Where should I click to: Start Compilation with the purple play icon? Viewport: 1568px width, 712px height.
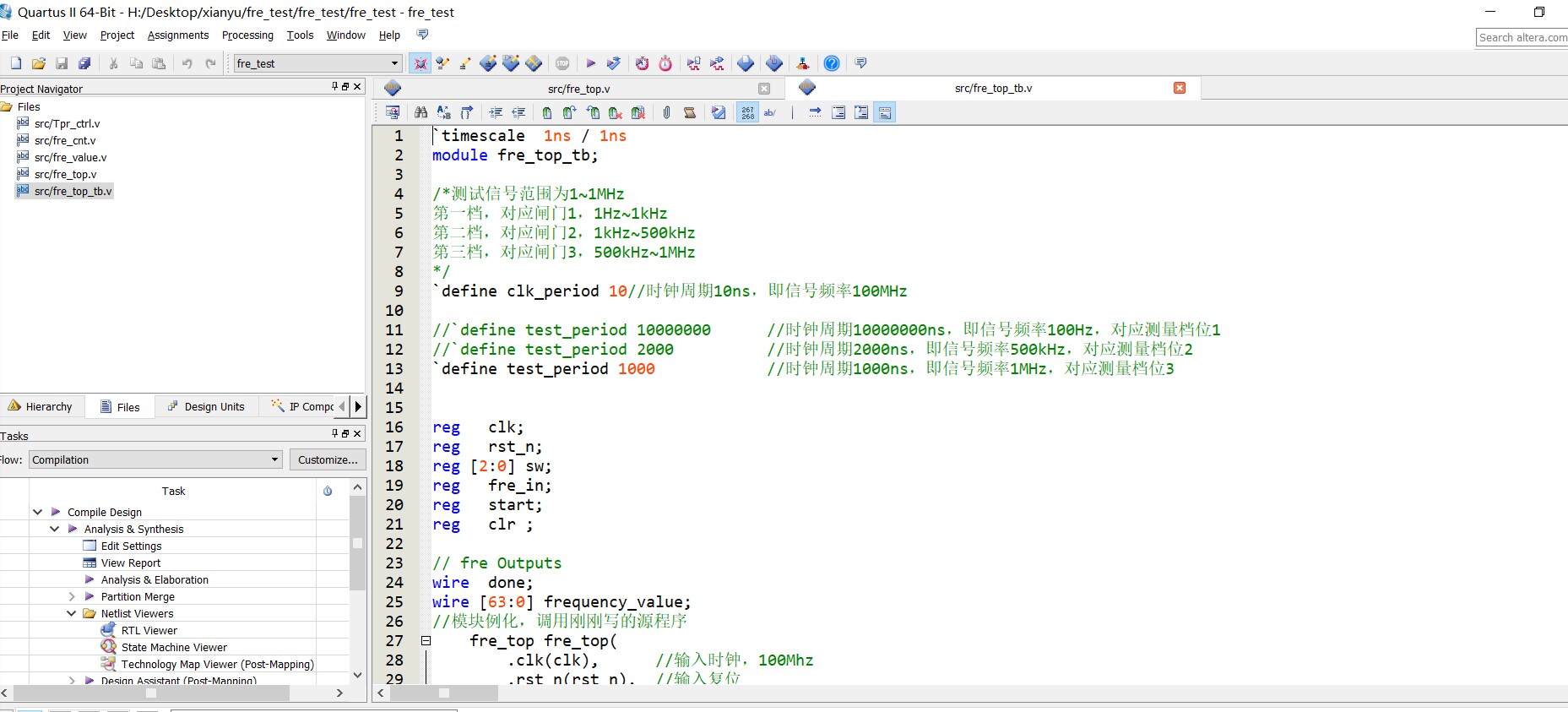(591, 63)
